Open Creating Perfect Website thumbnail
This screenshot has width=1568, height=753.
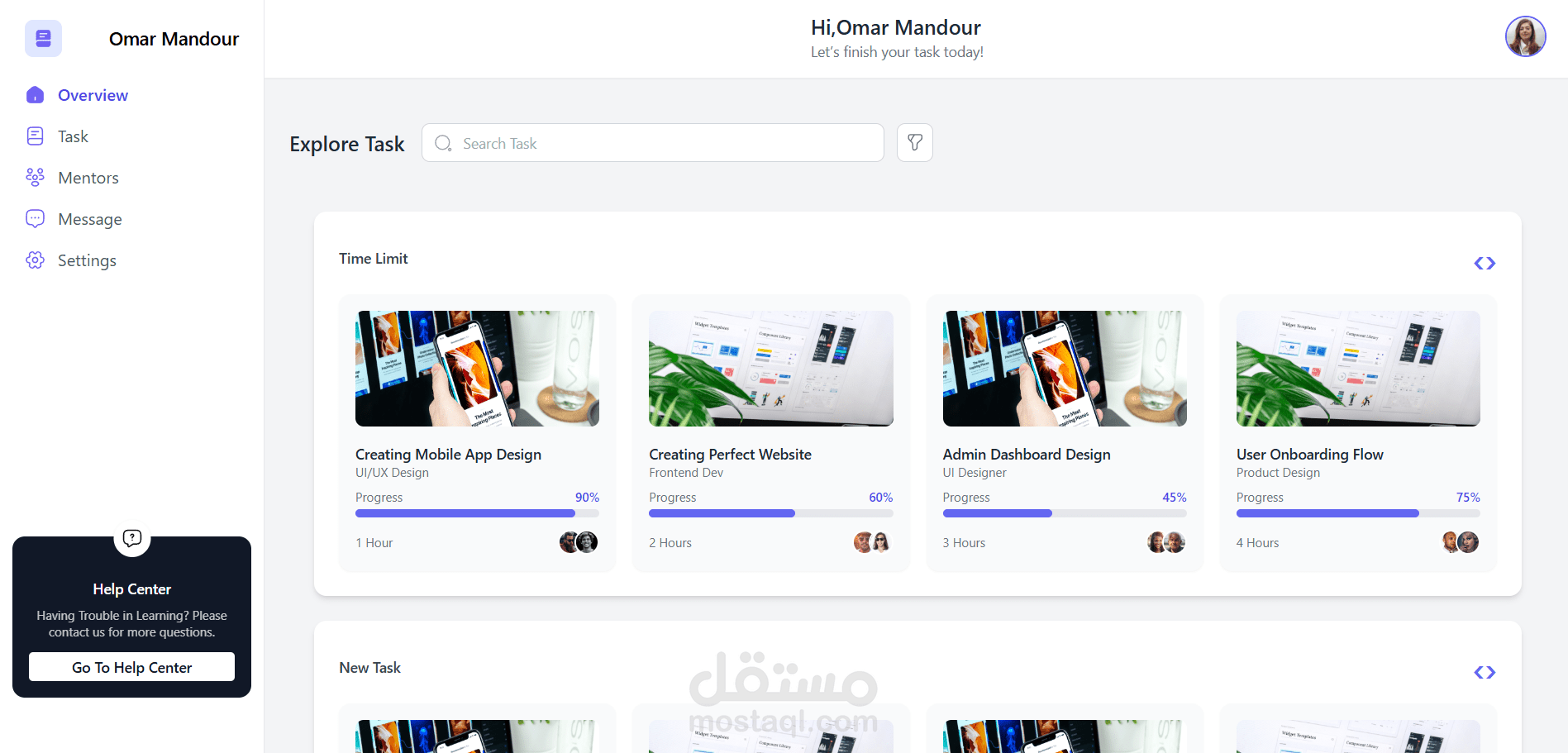(770, 369)
